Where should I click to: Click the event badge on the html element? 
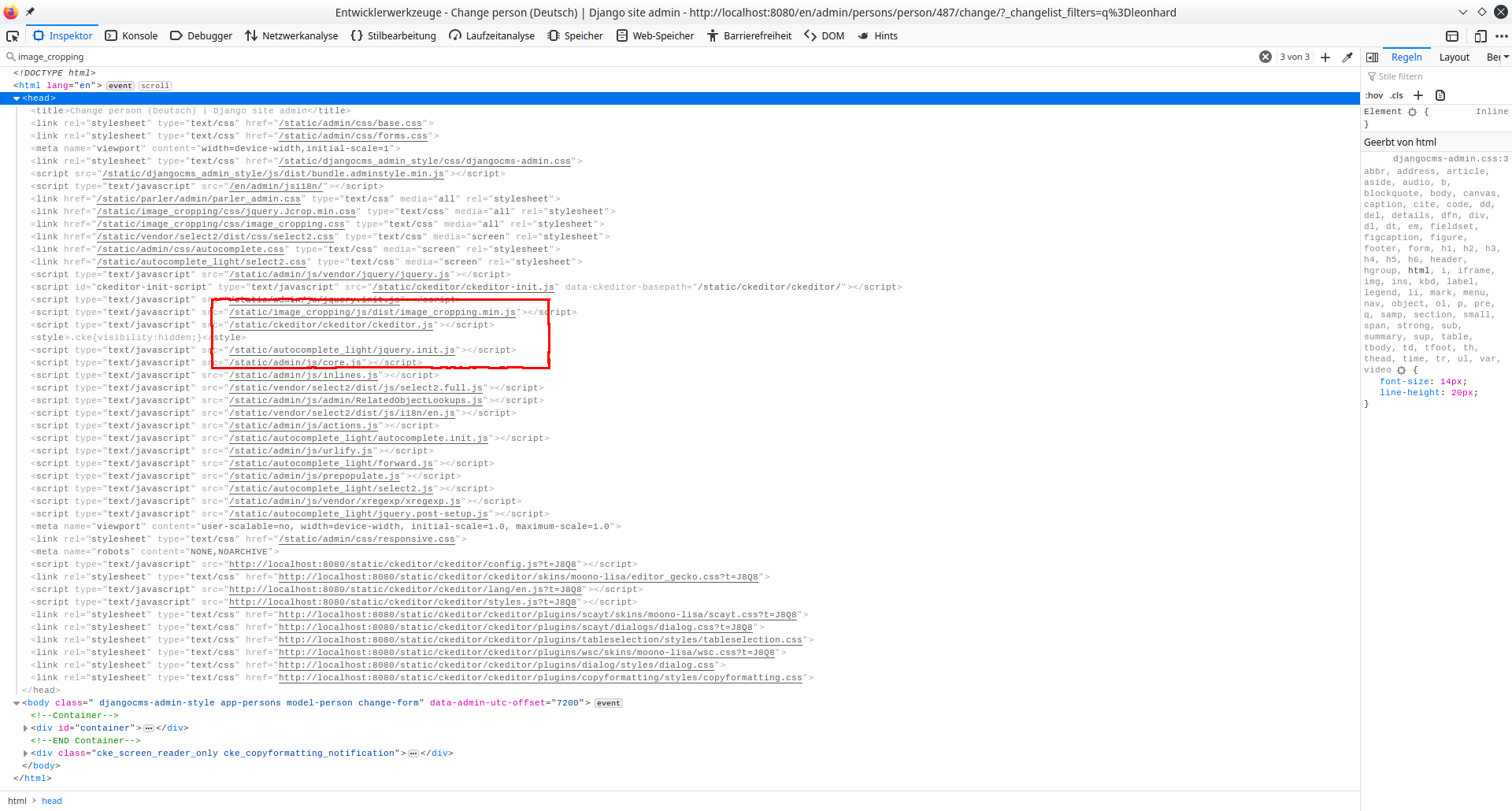pos(120,85)
